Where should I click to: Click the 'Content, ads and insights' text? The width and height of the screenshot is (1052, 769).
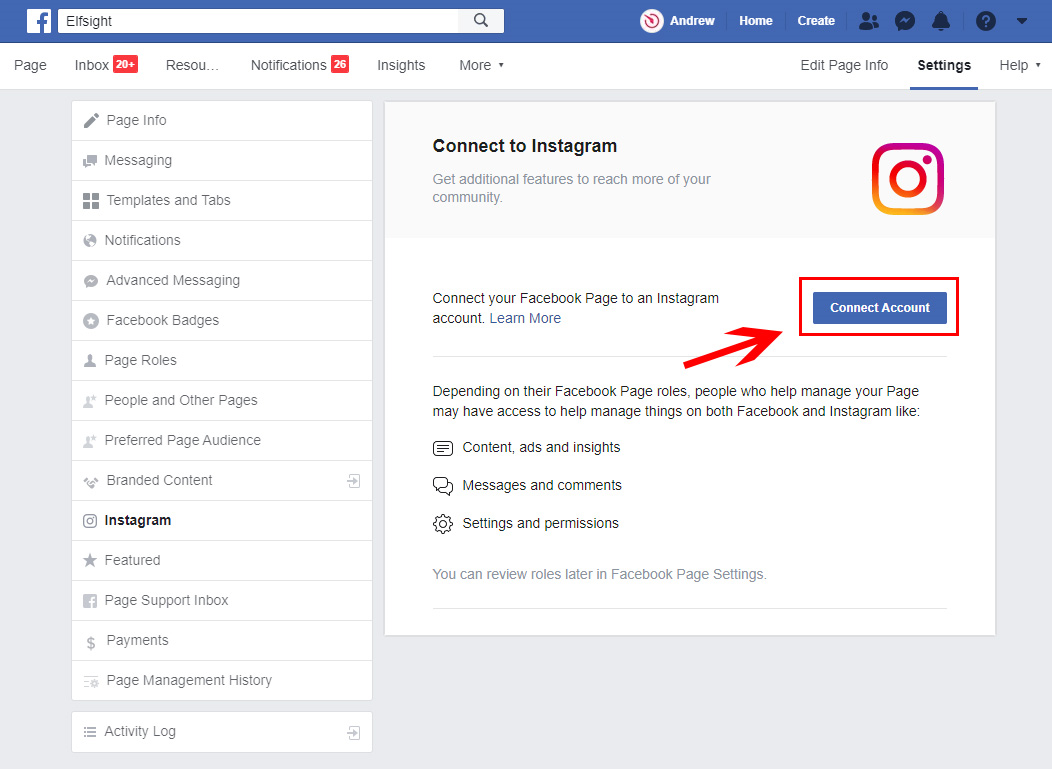(x=541, y=447)
